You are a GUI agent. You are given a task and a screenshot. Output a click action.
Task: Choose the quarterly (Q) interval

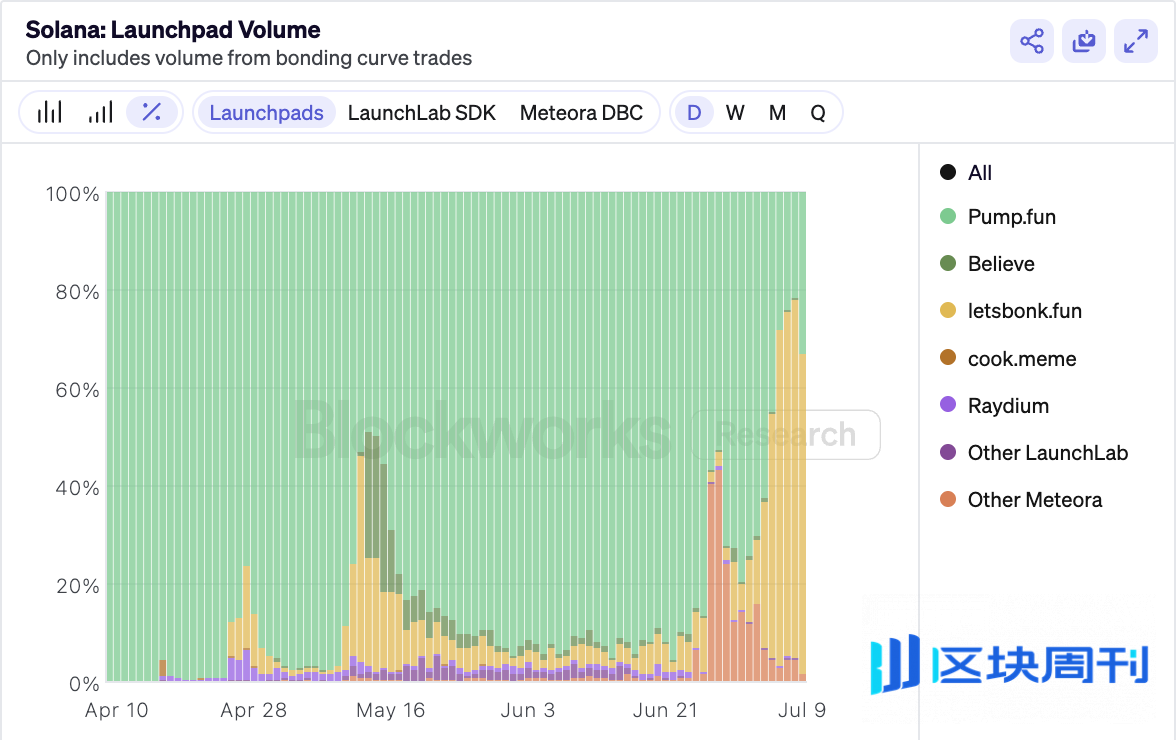point(818,112)
